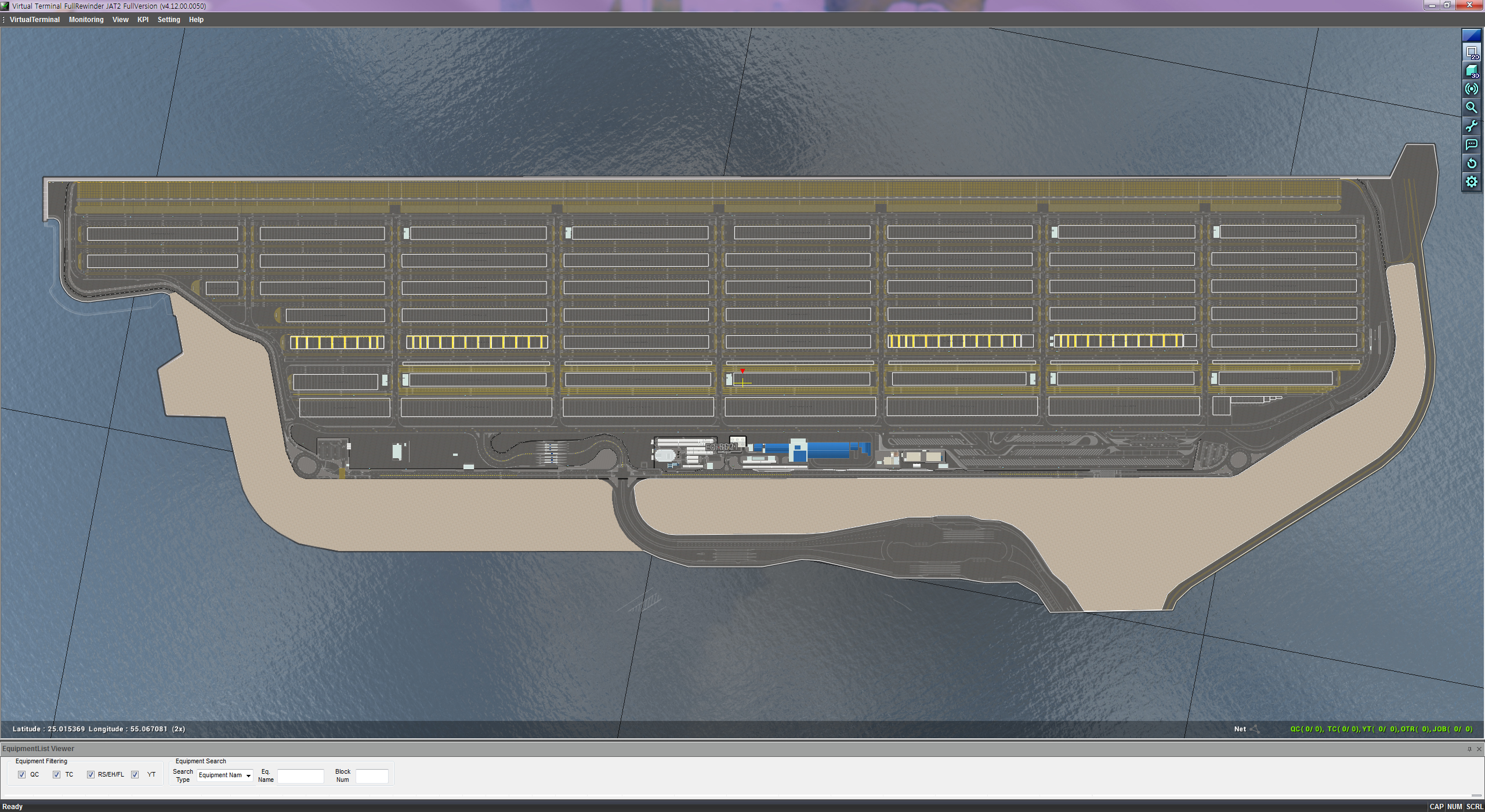The height and width of the screenshot is (812, 1485).
Task: Click the Block Num input field
Action: pos(371,776)
